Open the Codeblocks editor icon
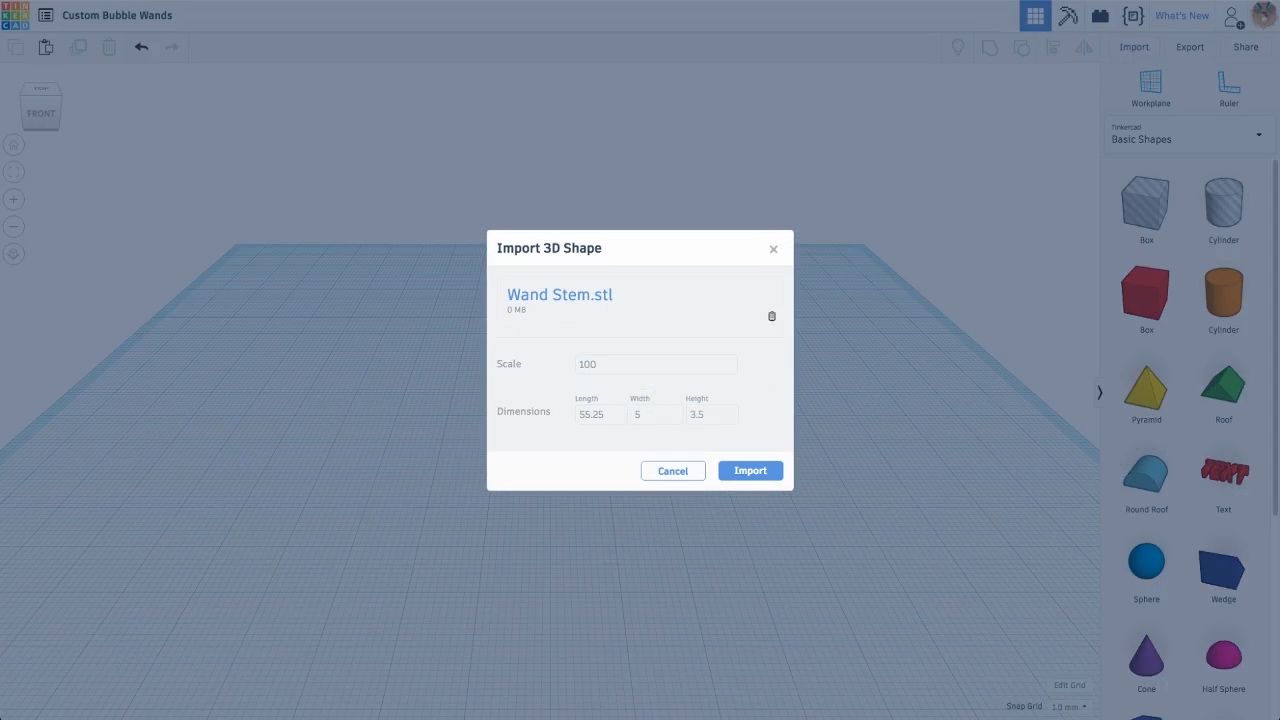Viewport: 1280px width, 720px height. click(x=1133, y=15)
